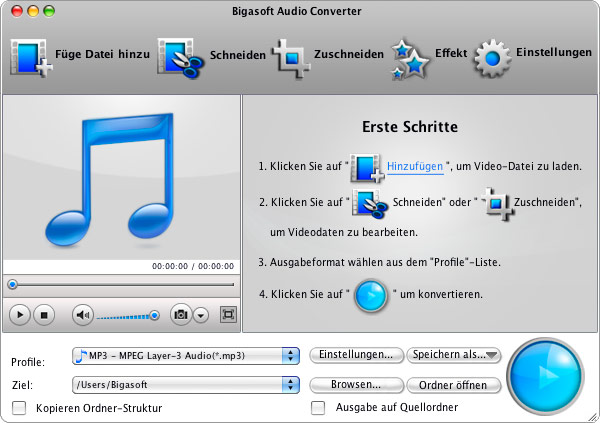Minimize the window with the yellow button
The image size is (600, 423).
click(33, 11)
